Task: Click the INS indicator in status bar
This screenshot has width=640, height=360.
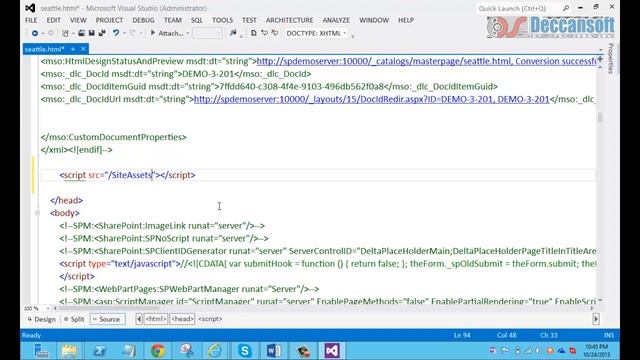Action: click(x=609, y=335)
